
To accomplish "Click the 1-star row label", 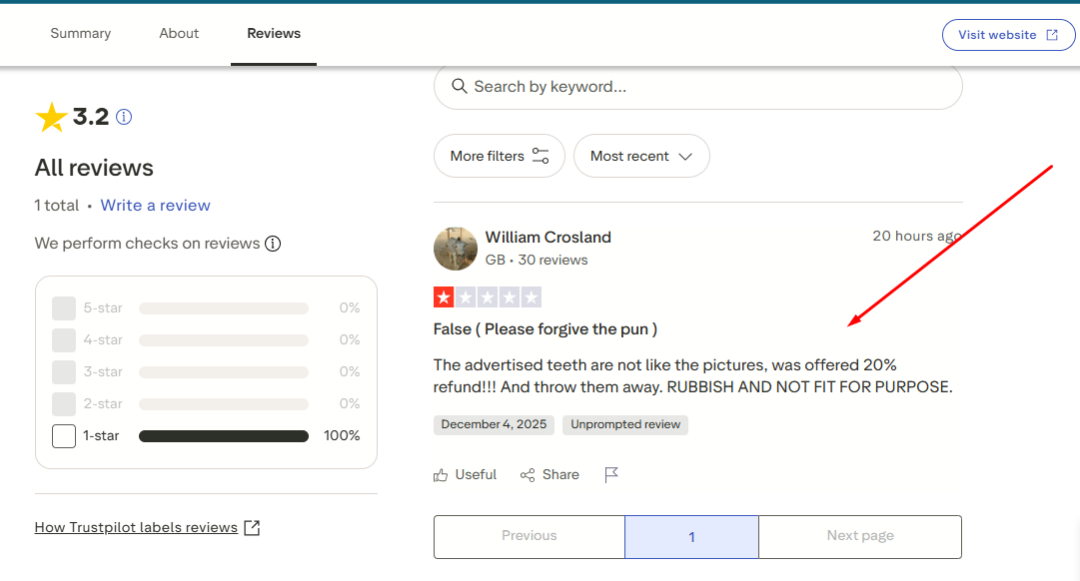I will click(101, 436).
